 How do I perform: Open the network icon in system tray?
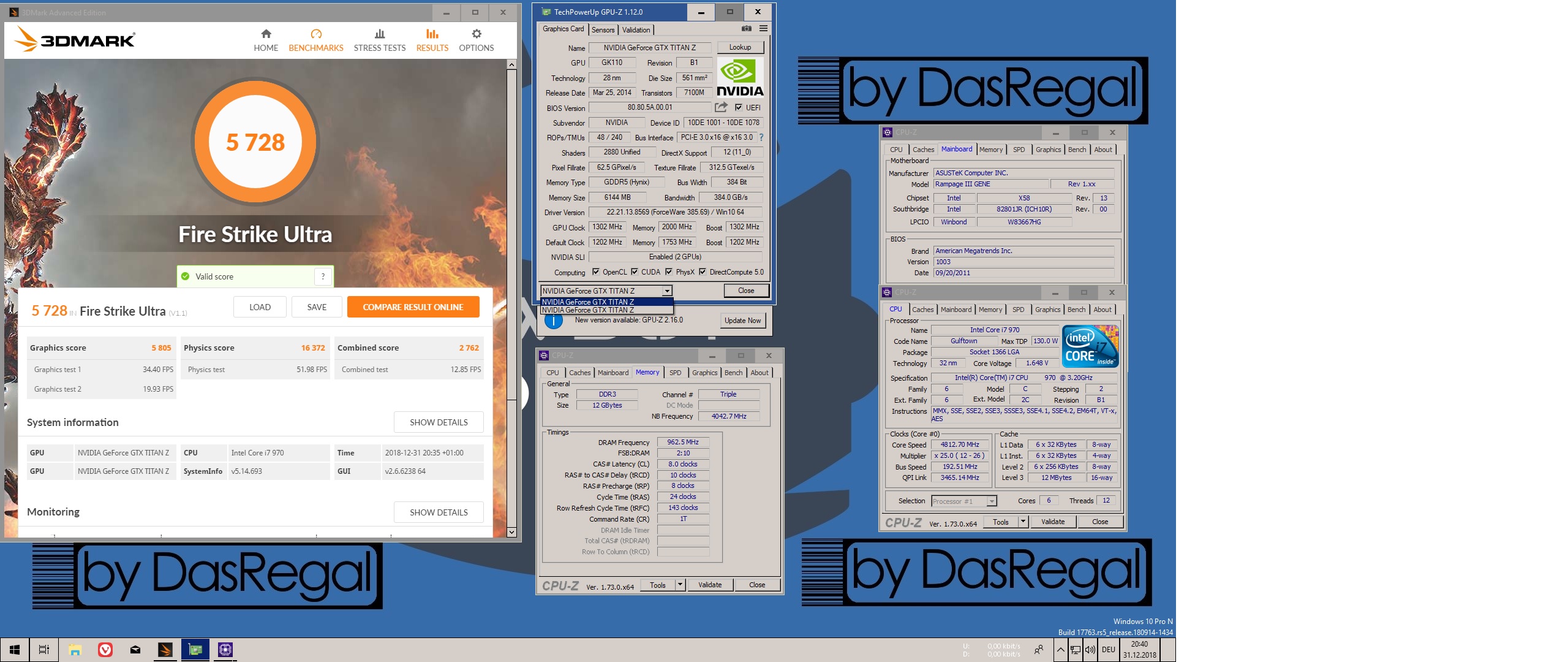click(1076, 650)
